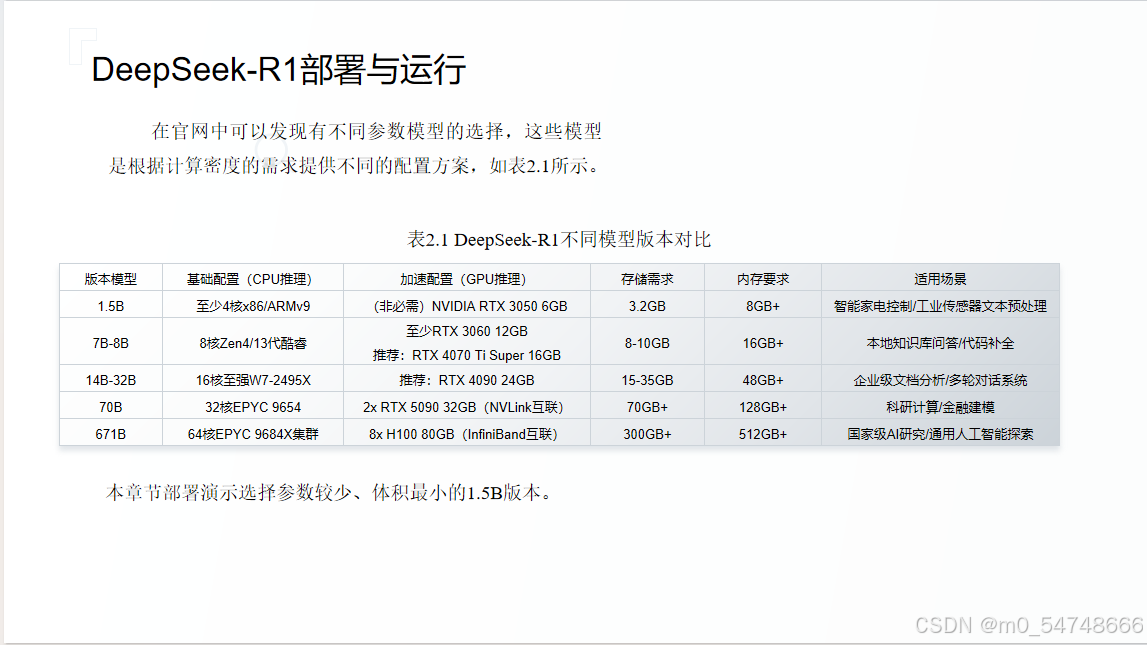Click the 671B model version cell

(x=110, y=434)
